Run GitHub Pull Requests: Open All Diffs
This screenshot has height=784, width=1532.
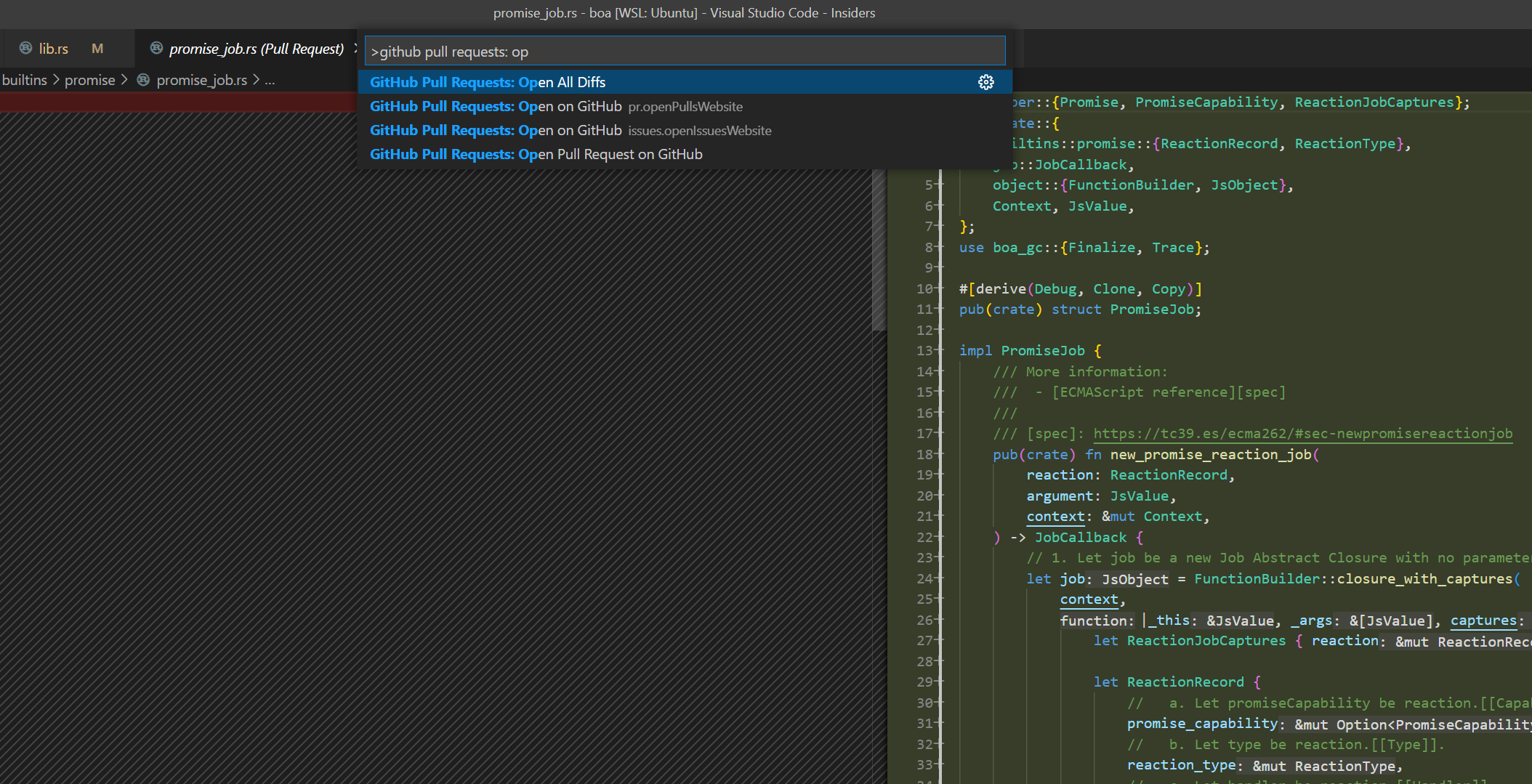685,82
